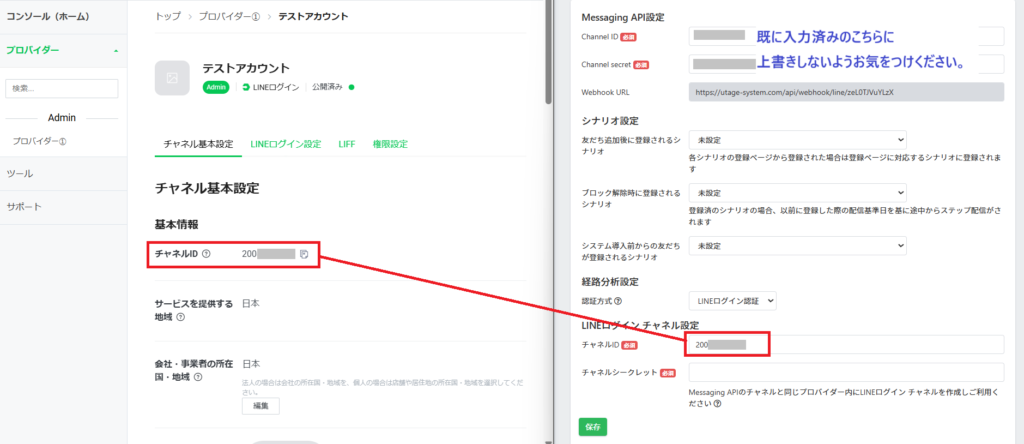Click the 編集 button under 所在国・地域
Screen dimensions: 1024x444
[260, 406]
